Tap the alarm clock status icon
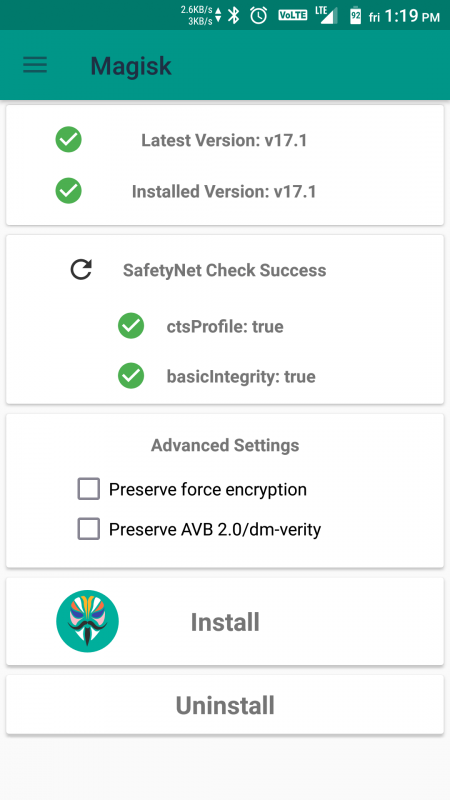The image size is (450, 800). click(x=259, y=15)
